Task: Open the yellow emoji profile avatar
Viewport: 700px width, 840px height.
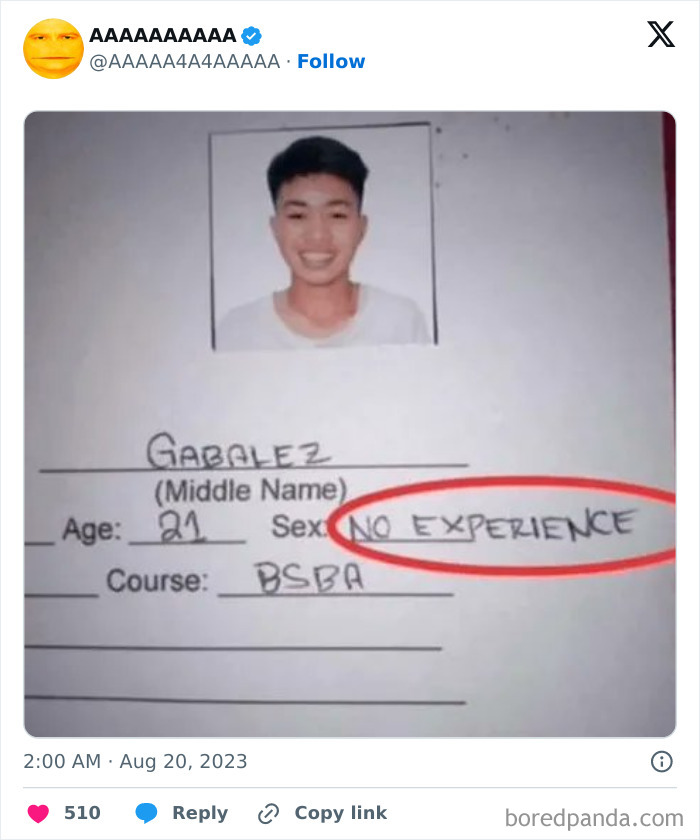Action: [x=54, y=49]
